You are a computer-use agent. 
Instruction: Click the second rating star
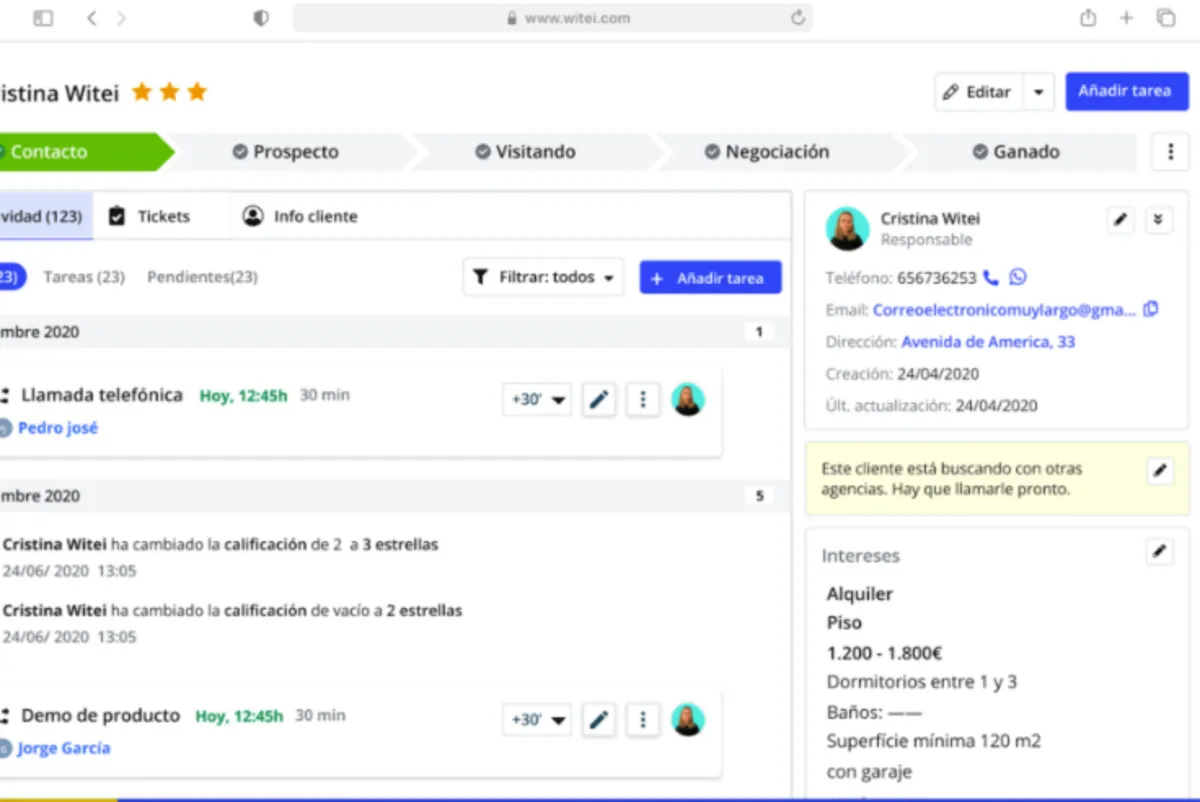click(x=169, y=92)
